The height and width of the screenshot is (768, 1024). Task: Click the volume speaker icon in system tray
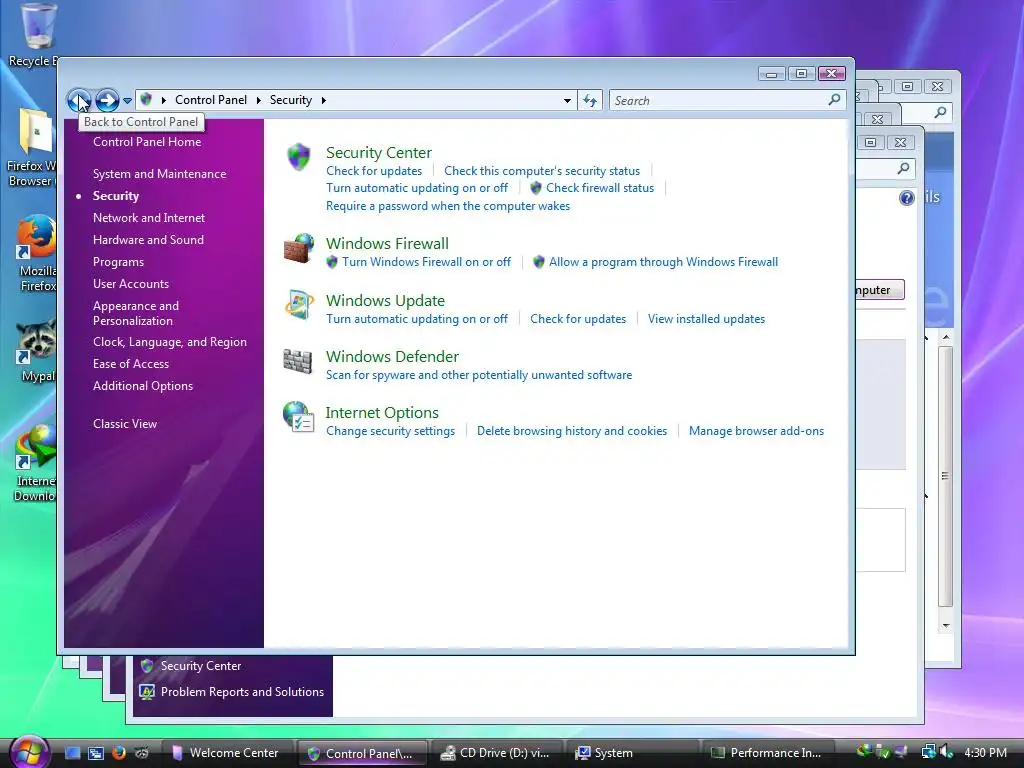tap(946, 752)
